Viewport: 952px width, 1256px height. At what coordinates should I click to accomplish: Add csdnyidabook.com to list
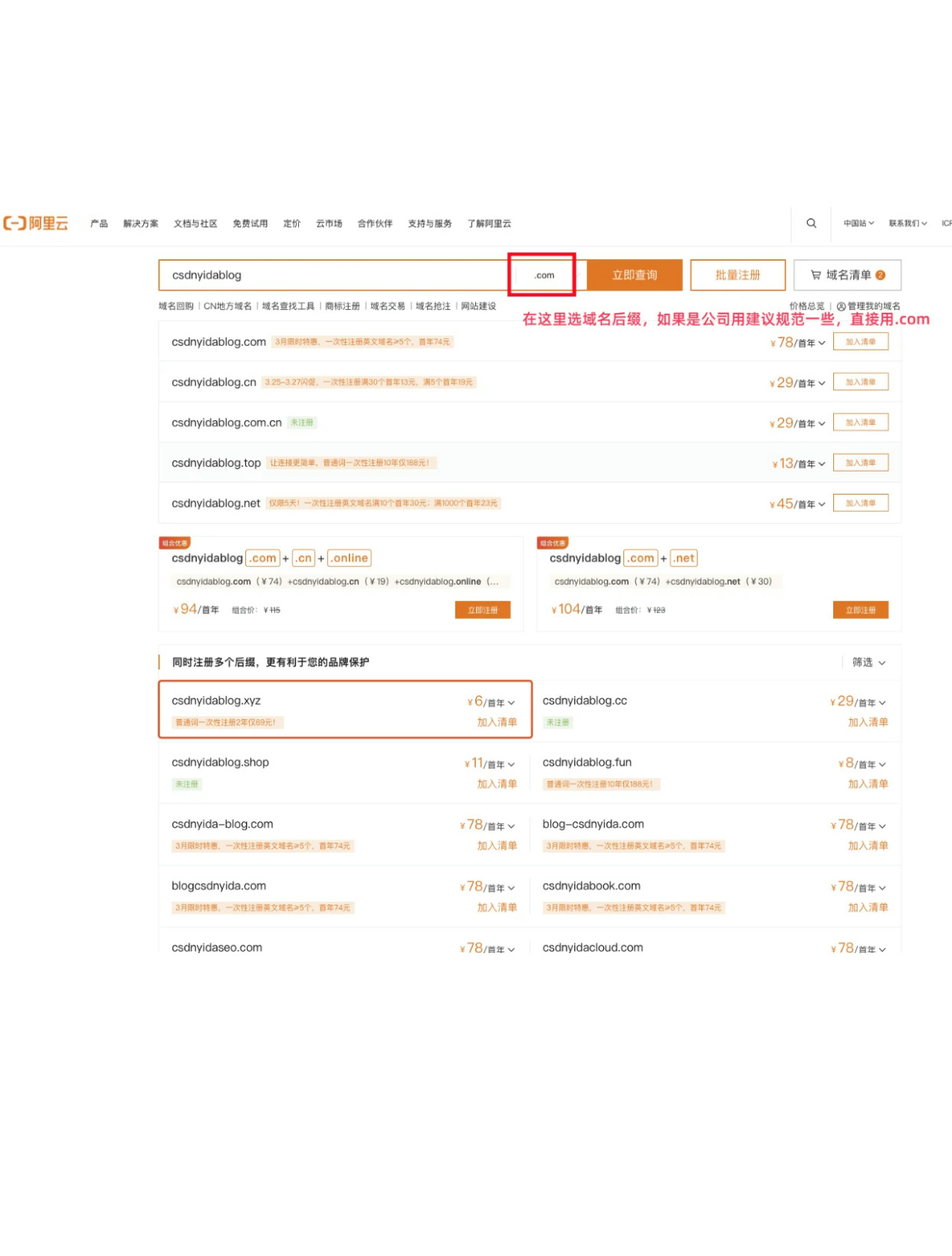pos(868,907)
